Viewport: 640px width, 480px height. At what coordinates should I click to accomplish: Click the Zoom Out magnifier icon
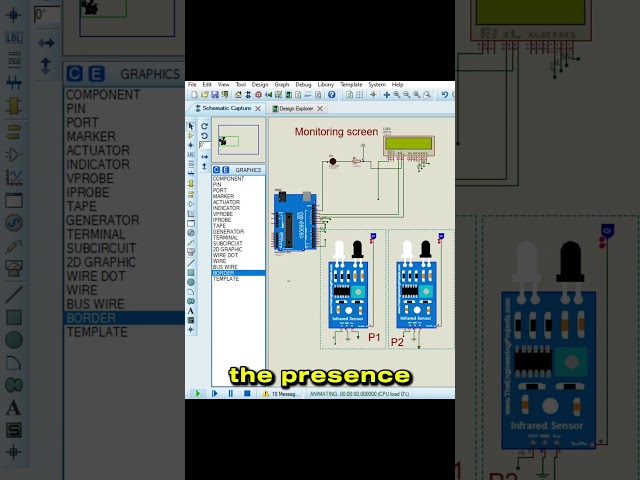[x=407, y=95]
